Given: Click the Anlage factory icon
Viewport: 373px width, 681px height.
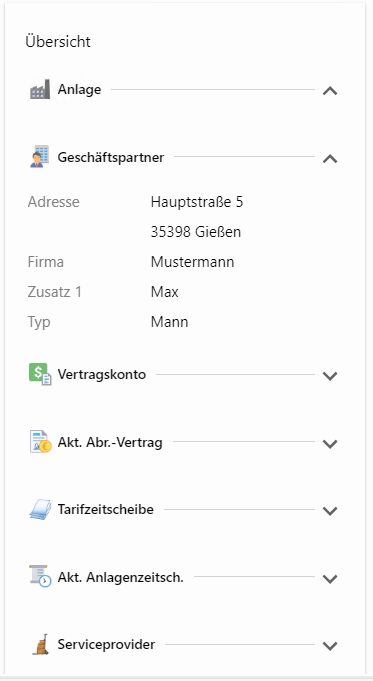Looking at the screenshot, I should [40, 89].
